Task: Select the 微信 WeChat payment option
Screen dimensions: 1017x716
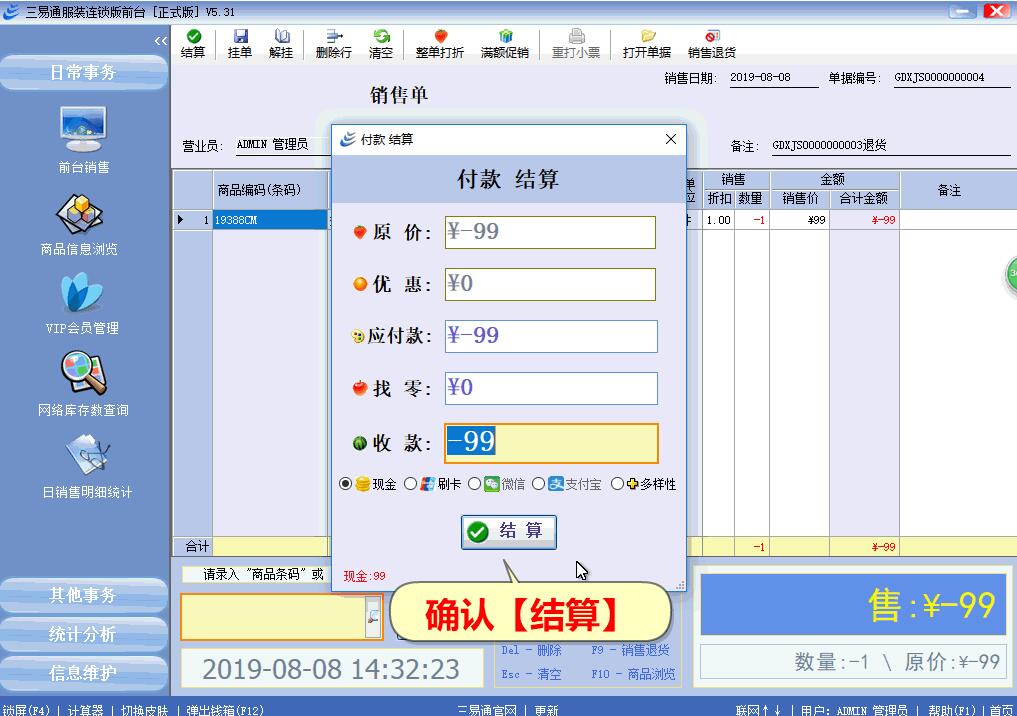Action: [475, 484]
